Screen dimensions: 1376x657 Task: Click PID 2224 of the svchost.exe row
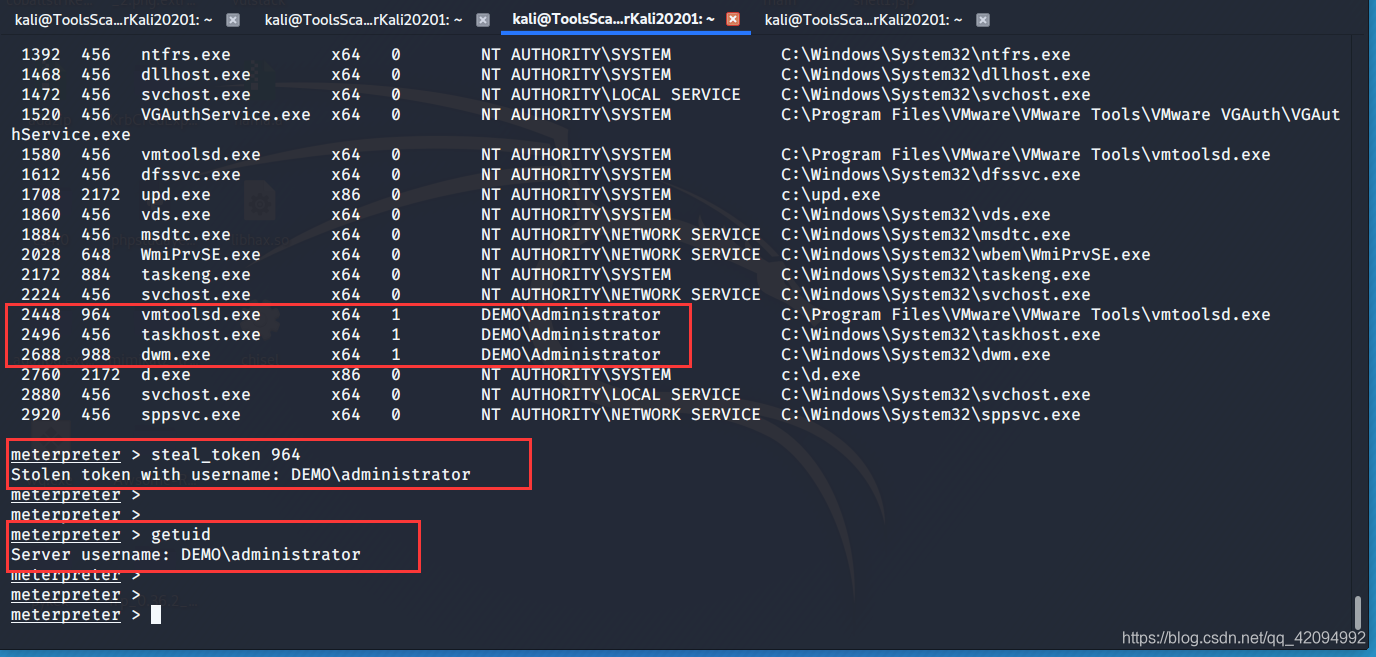(x=41, y=294)
